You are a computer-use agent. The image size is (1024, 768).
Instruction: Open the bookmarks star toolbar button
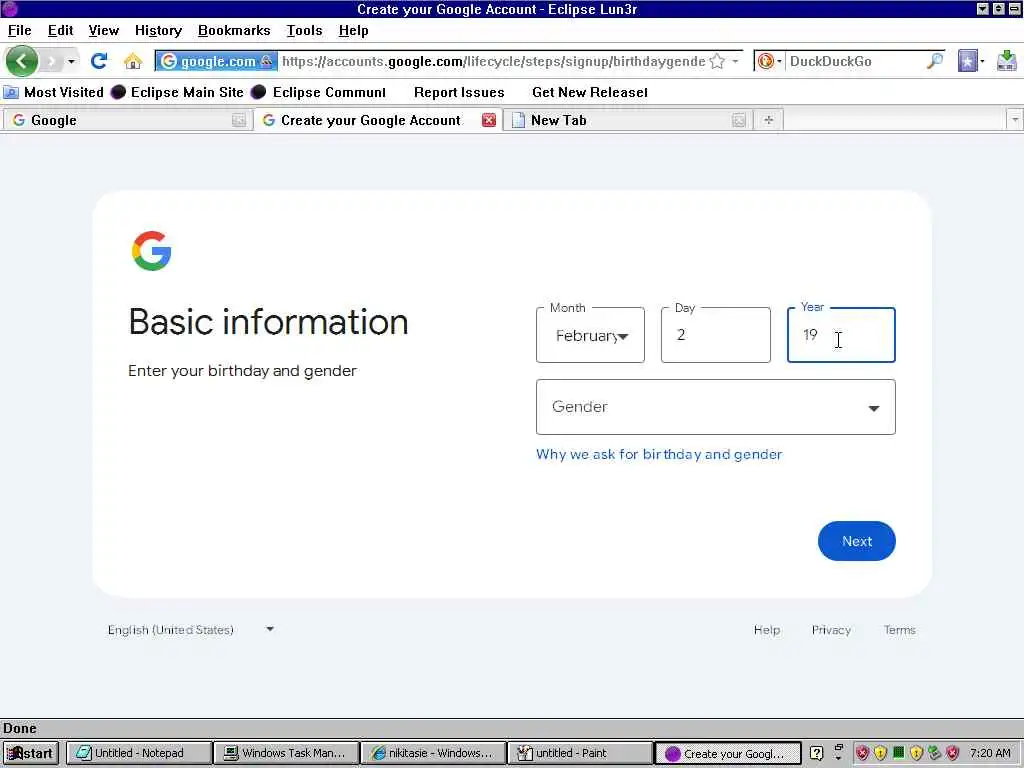pos(970,61)
